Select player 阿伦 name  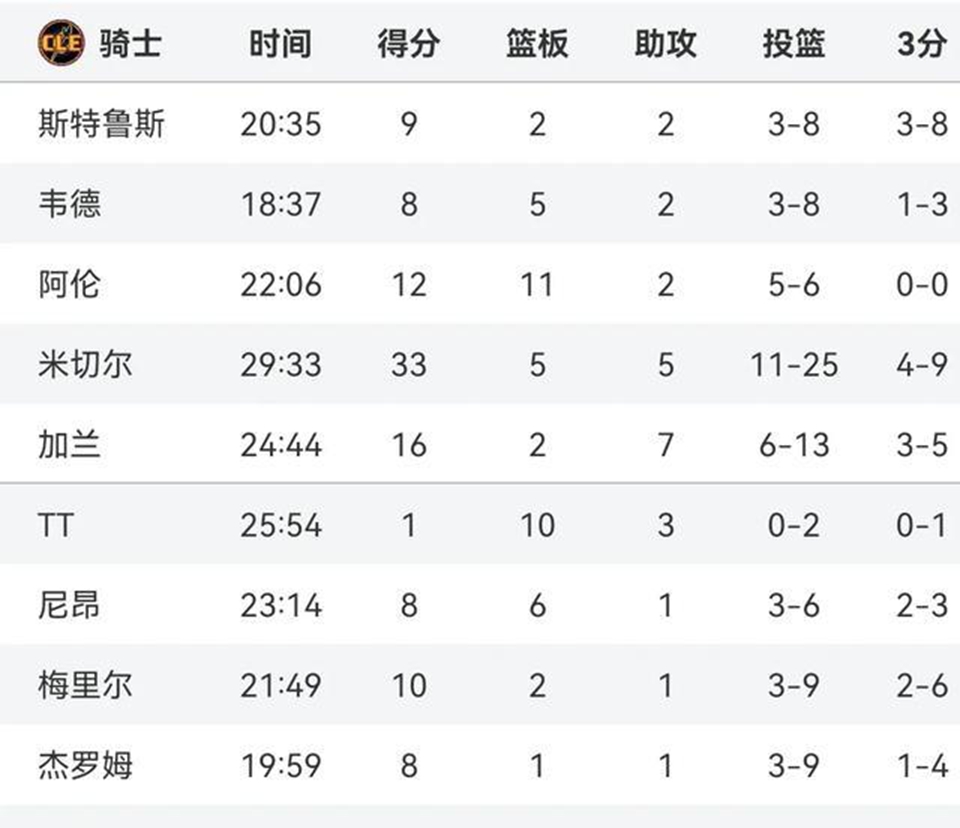pos(70,284)
